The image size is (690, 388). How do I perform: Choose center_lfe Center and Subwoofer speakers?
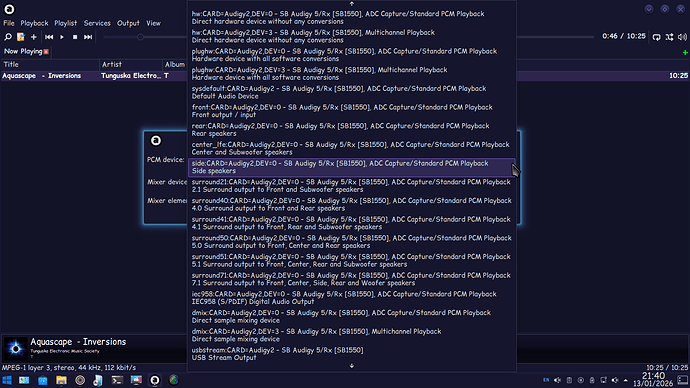pos(352,148)
